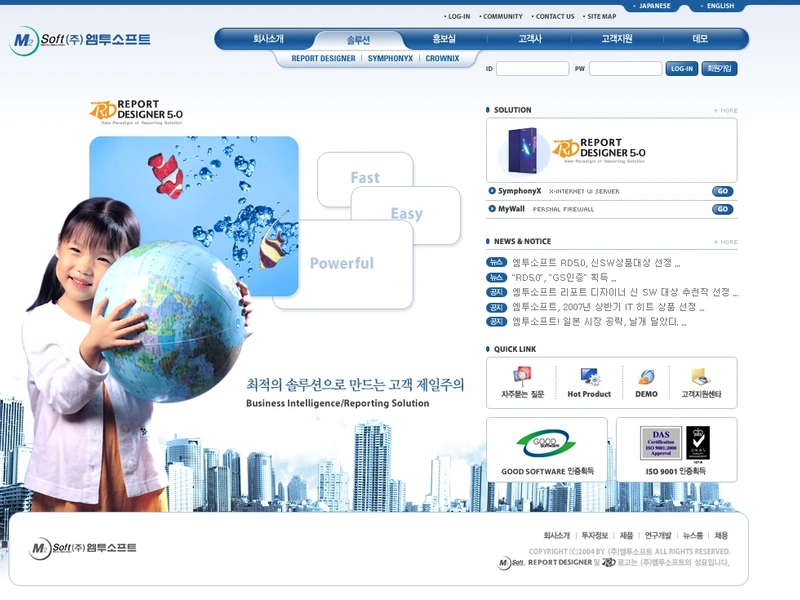Click the 회원가입 sign-up button
This screenshot has width=800, height=600.
(719, 69)
